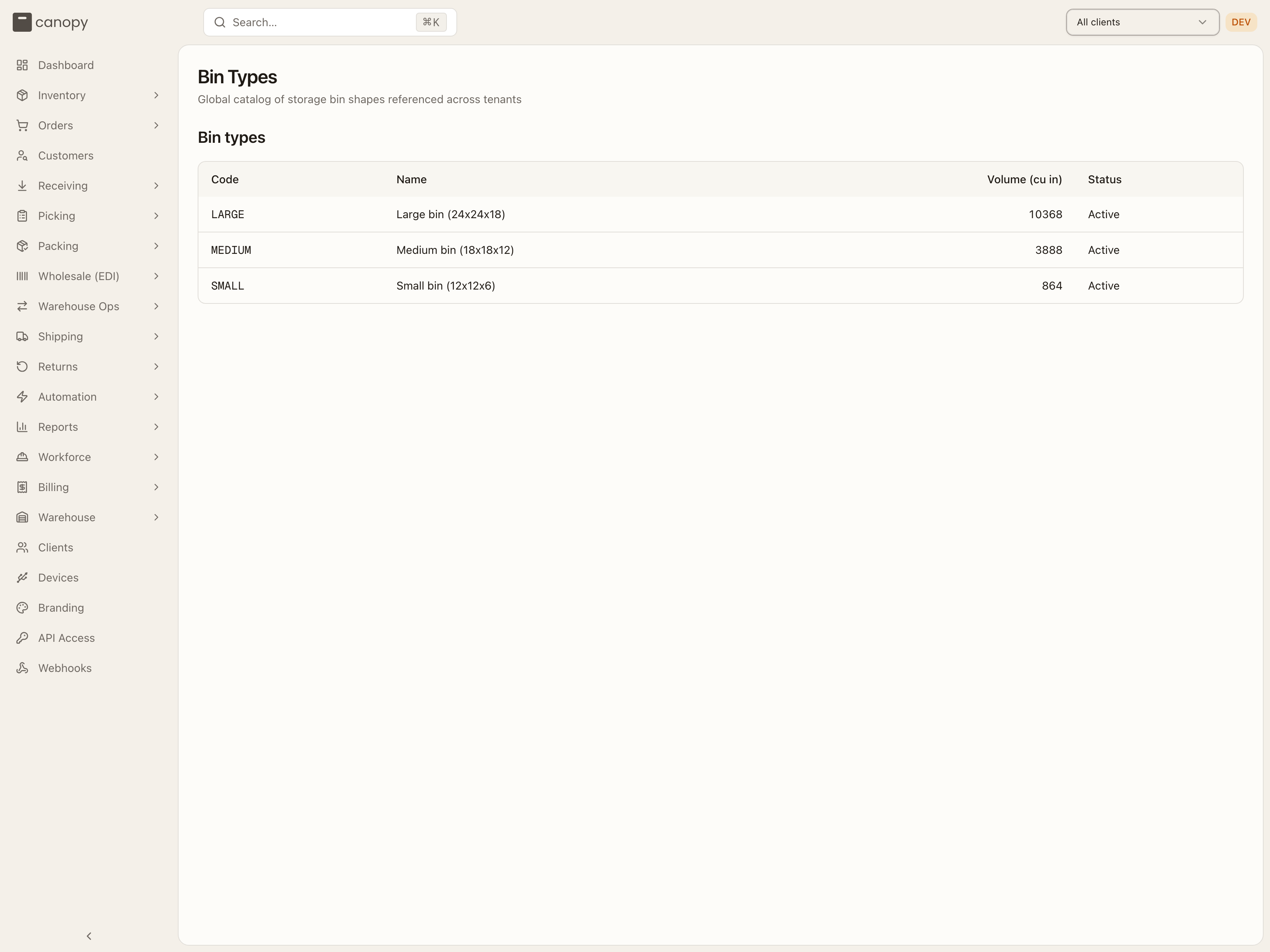This screenshot has width=1270, height=952.
Task: Click the Devices plug icon
Action: pyautogui.click(x=22, y=578)
